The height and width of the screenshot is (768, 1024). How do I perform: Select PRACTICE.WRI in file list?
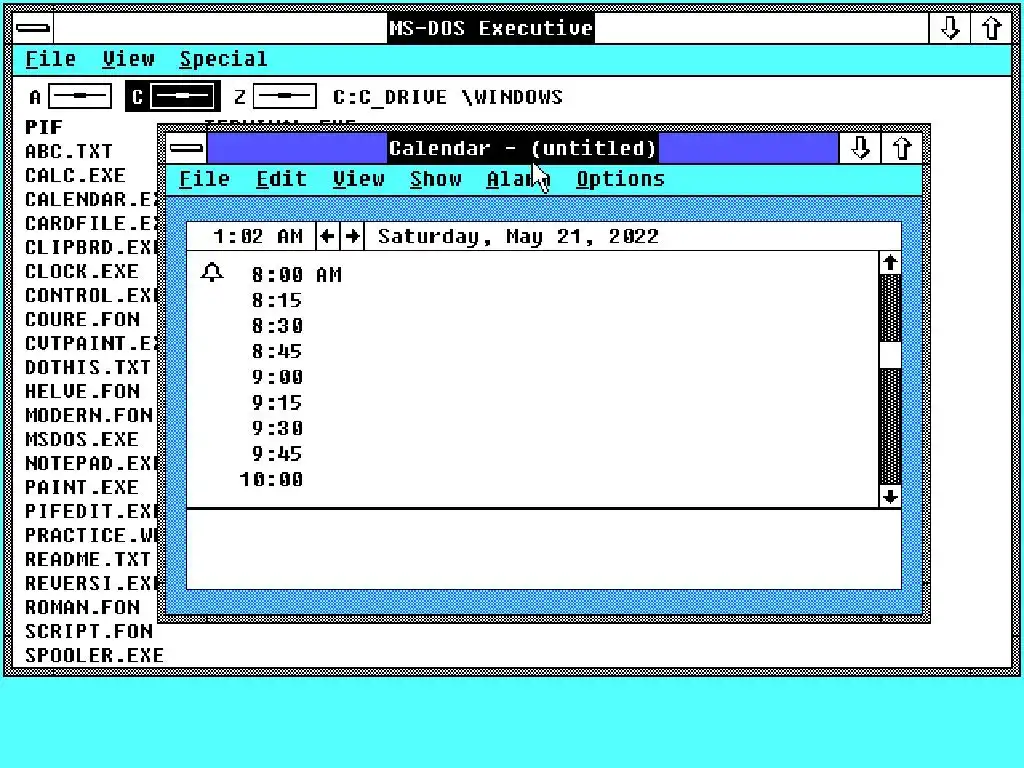click(x=91, y=536)
